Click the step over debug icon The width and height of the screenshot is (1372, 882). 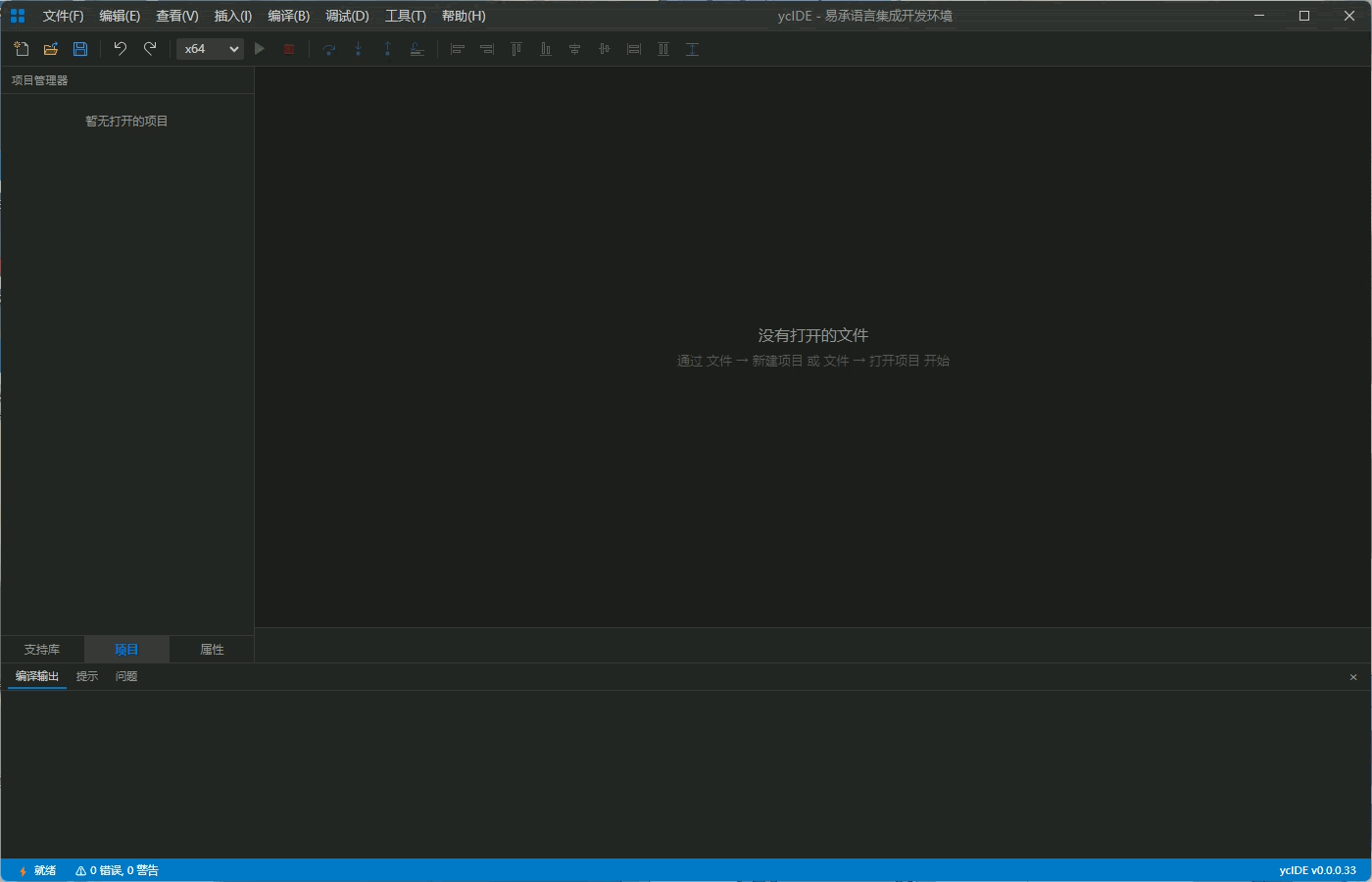(x=329, y=49)
